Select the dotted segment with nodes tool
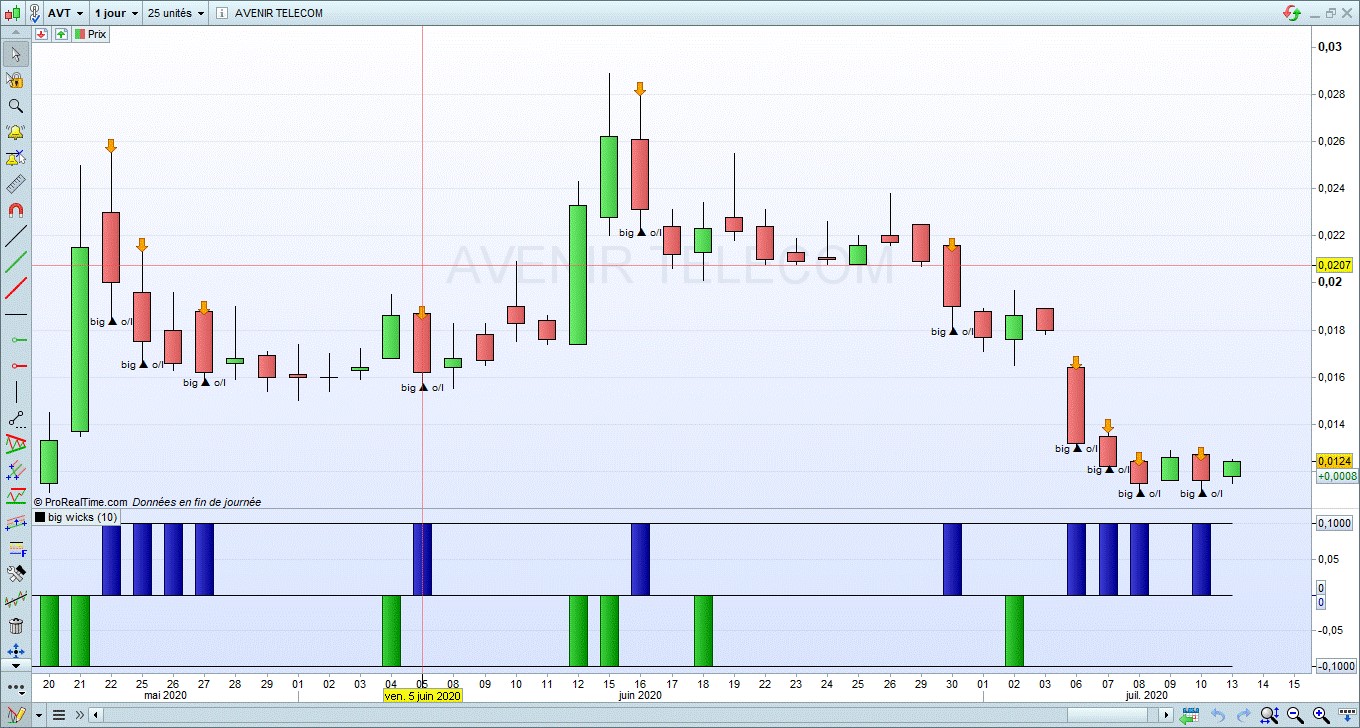 pos(16,419)
